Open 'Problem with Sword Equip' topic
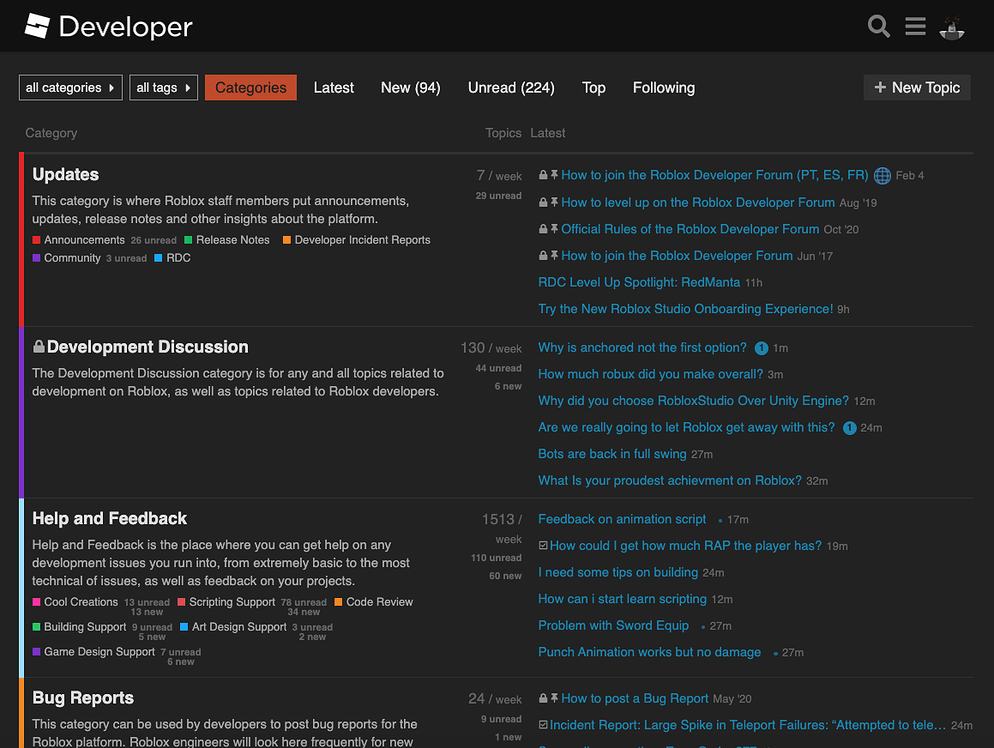994x748 pixels. pyautogui.click(x=614, y=626)
